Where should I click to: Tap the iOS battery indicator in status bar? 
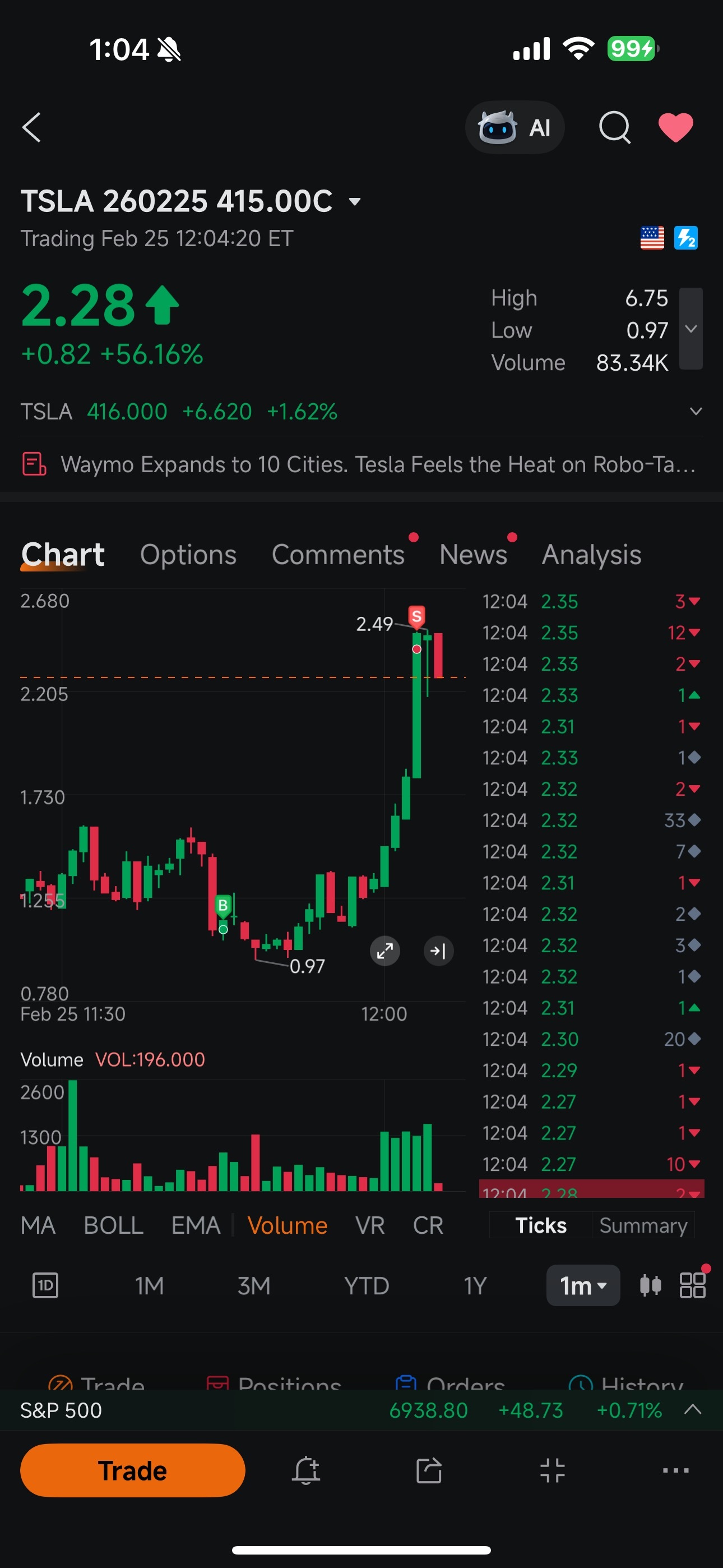(633, 49)
